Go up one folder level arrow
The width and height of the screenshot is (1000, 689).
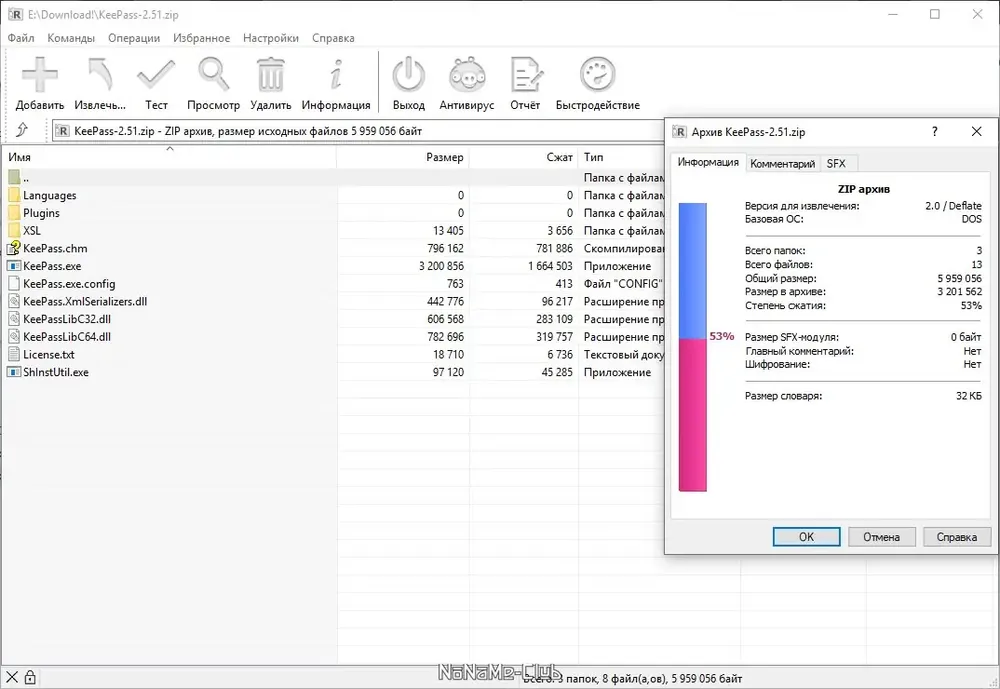(22, 130)
